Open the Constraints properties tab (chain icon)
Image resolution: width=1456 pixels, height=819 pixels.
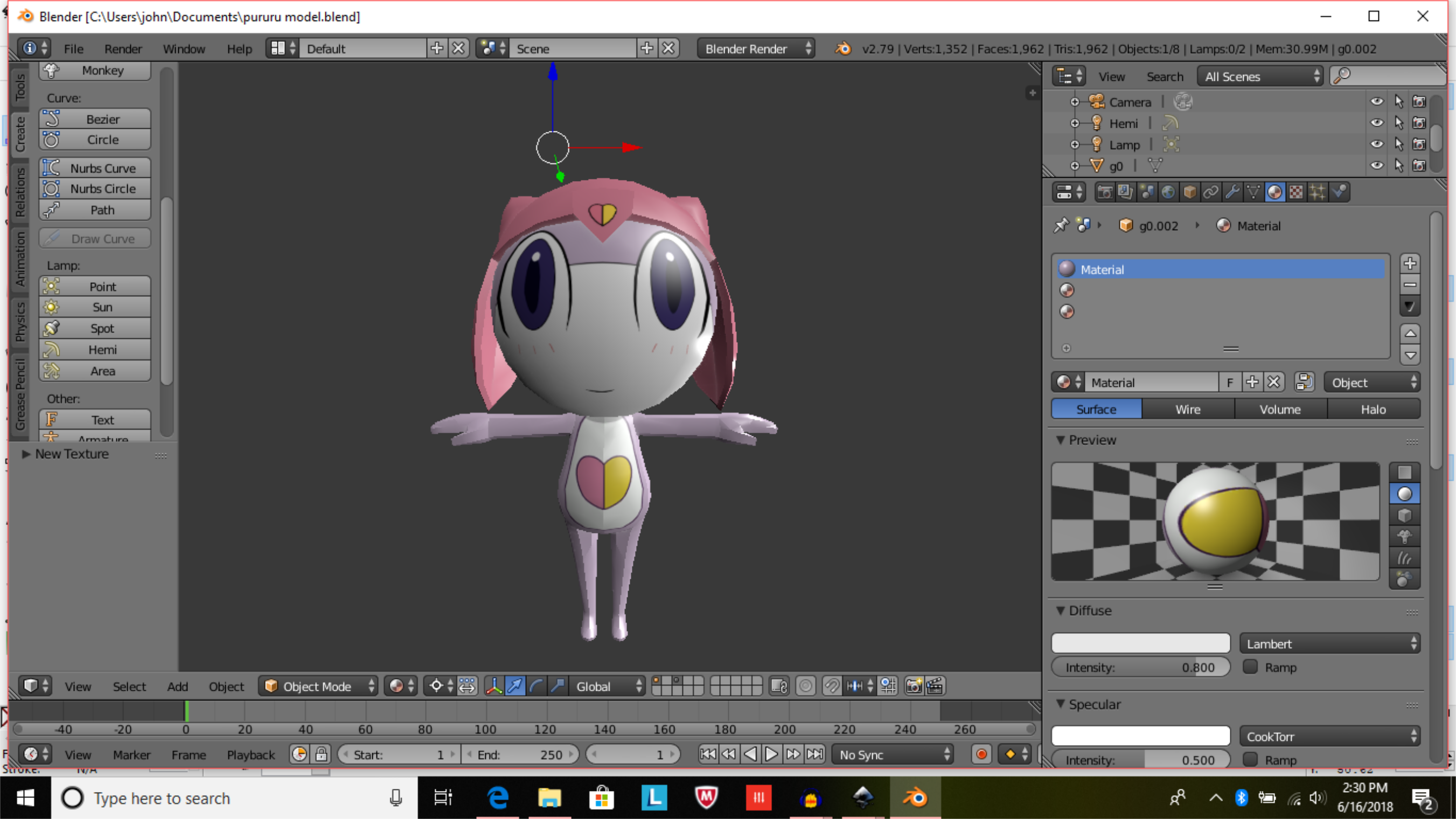point(1211,192)
